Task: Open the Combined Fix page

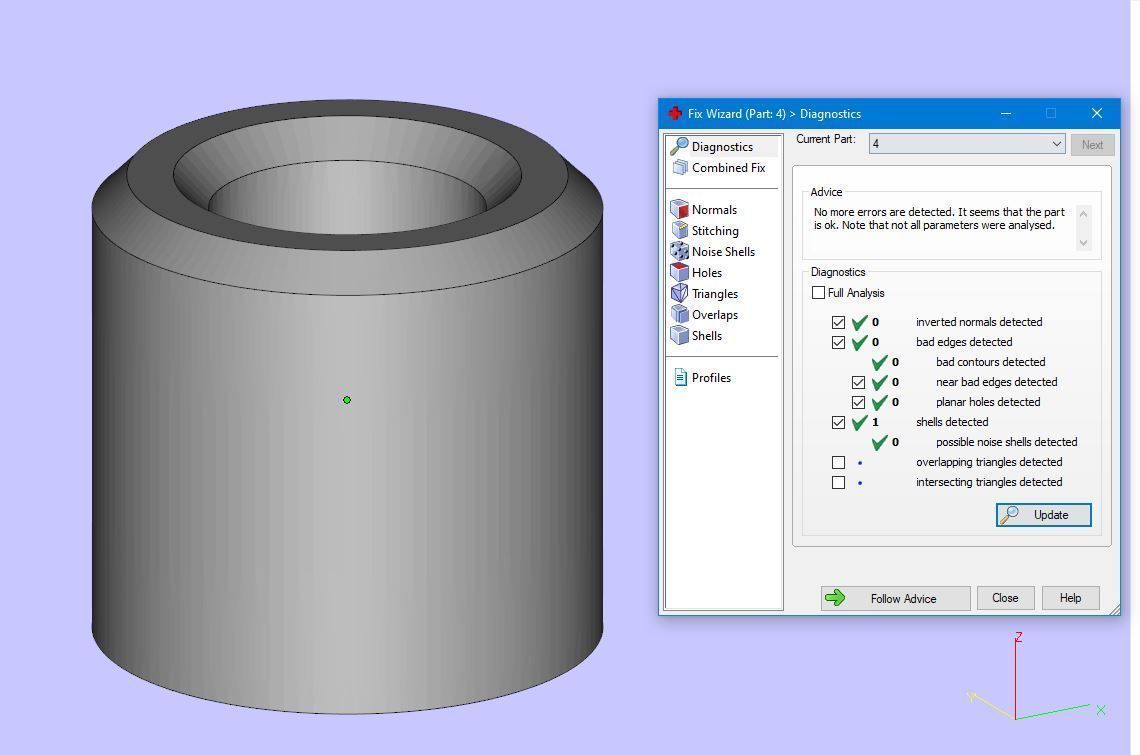Action: pyautogui.click(x=728, y=167)
